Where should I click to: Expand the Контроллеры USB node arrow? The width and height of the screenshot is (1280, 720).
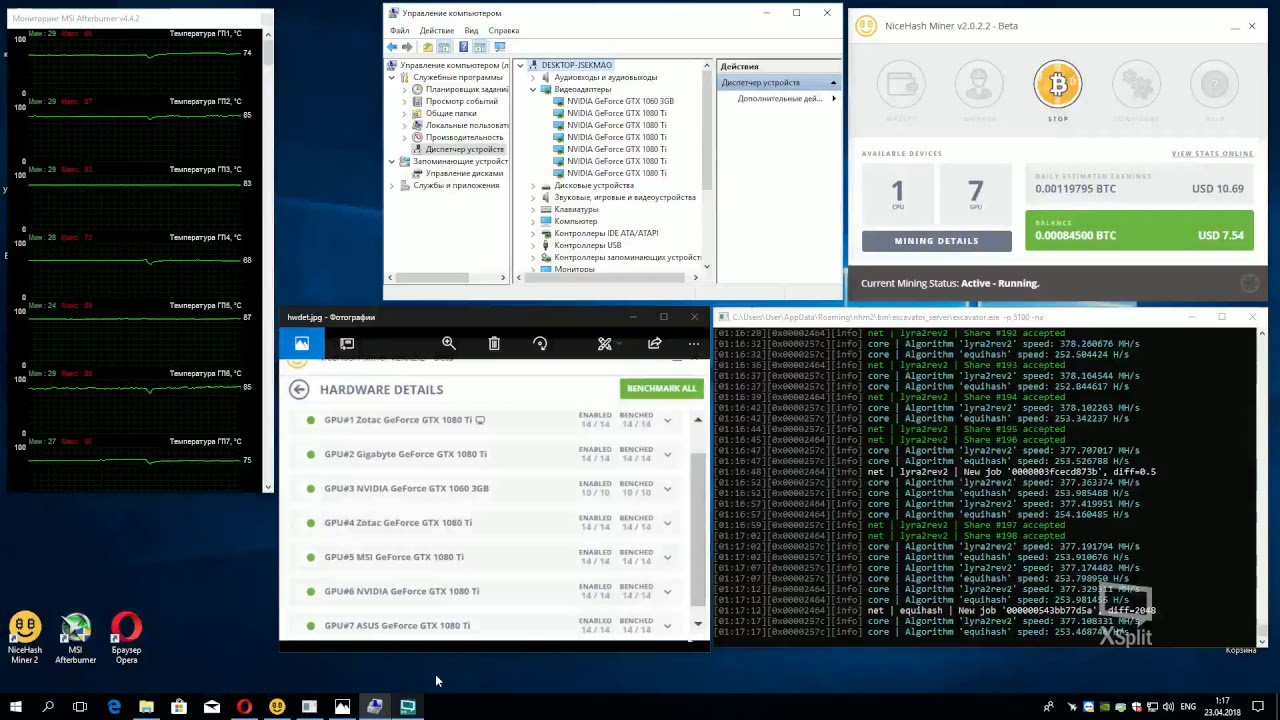click(x=533, y=245)
